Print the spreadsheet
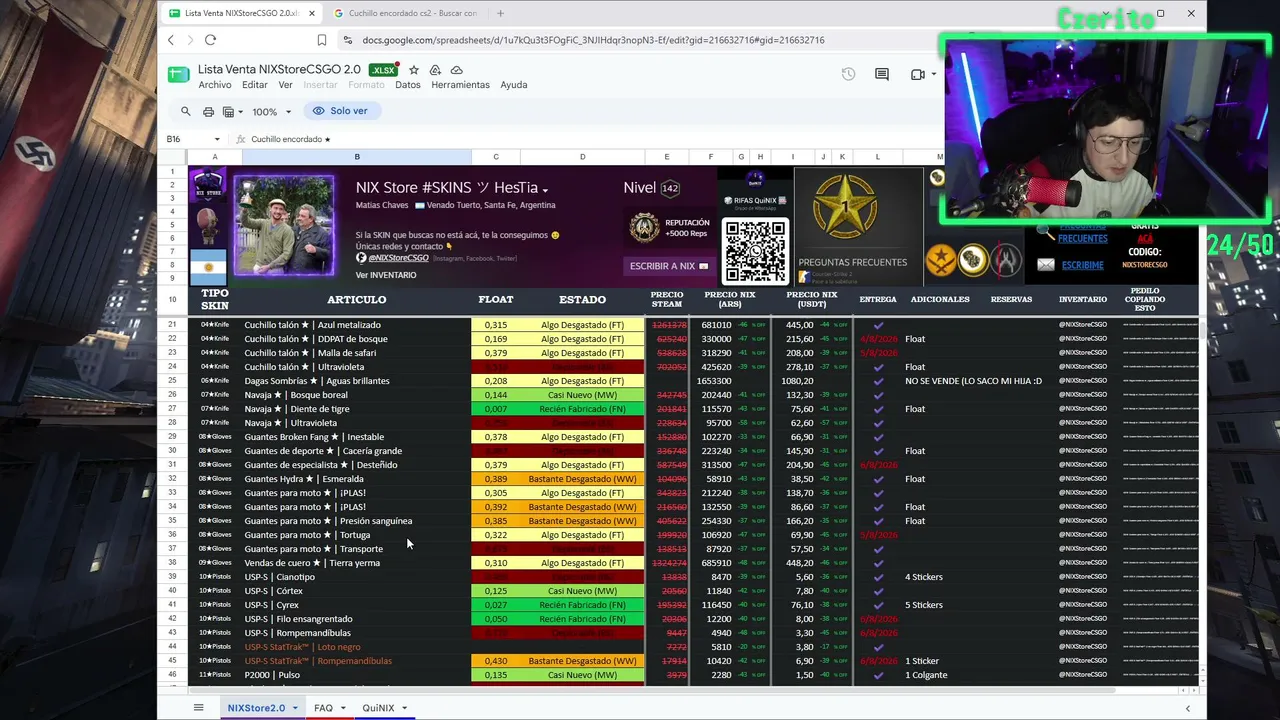 208,111
